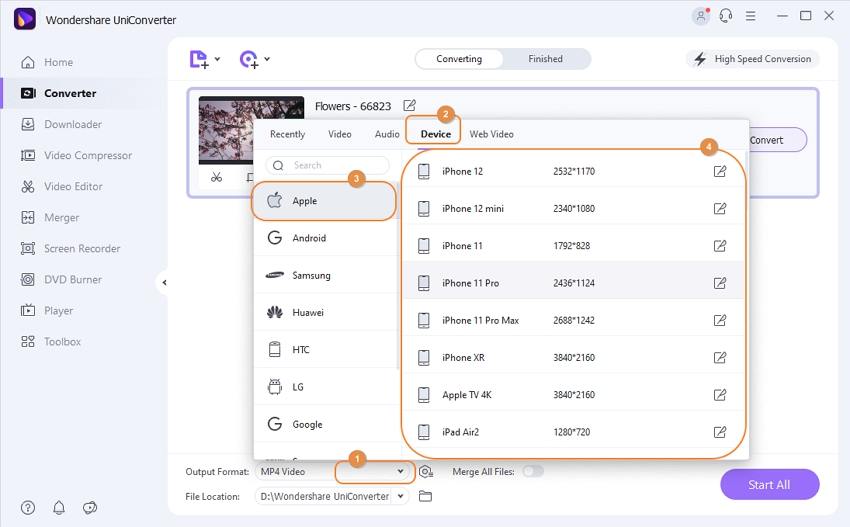The height and width of the screenshot is (527, 850).
Task: Select the Device tab
Action: (436, 134)
